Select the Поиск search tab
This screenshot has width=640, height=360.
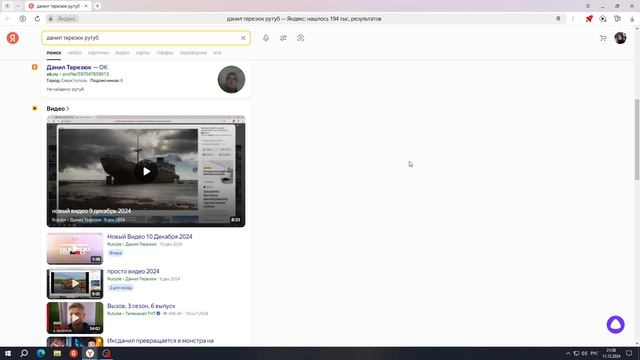pos(53,53)
